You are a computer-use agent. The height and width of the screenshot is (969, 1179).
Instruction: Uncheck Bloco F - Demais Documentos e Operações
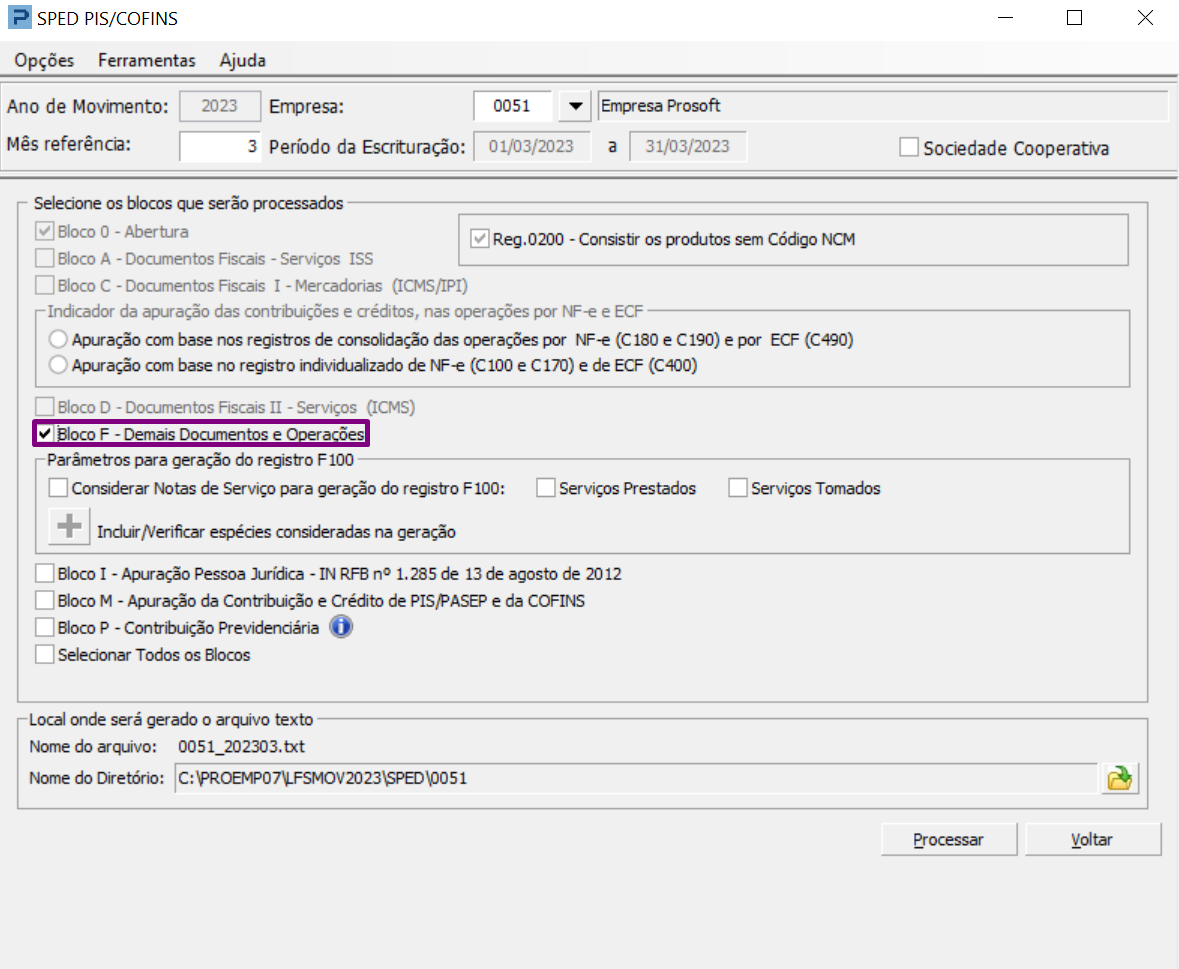pyautogui.click(x=44, y=433)
